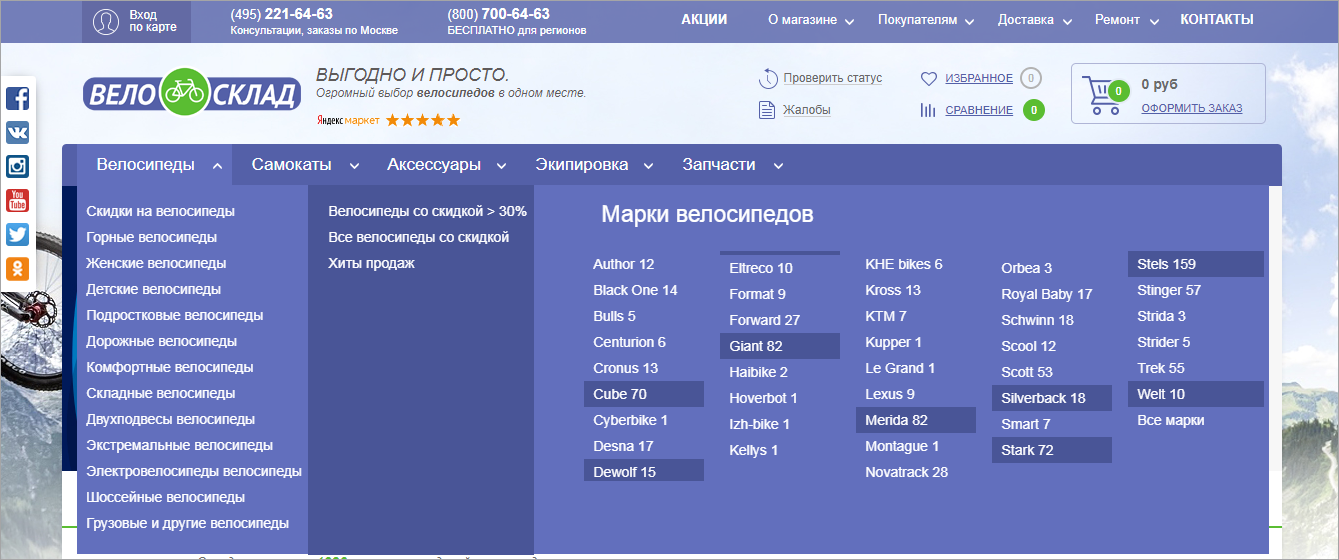
Task: Open the YouTube channel icon
Action: 17,200
